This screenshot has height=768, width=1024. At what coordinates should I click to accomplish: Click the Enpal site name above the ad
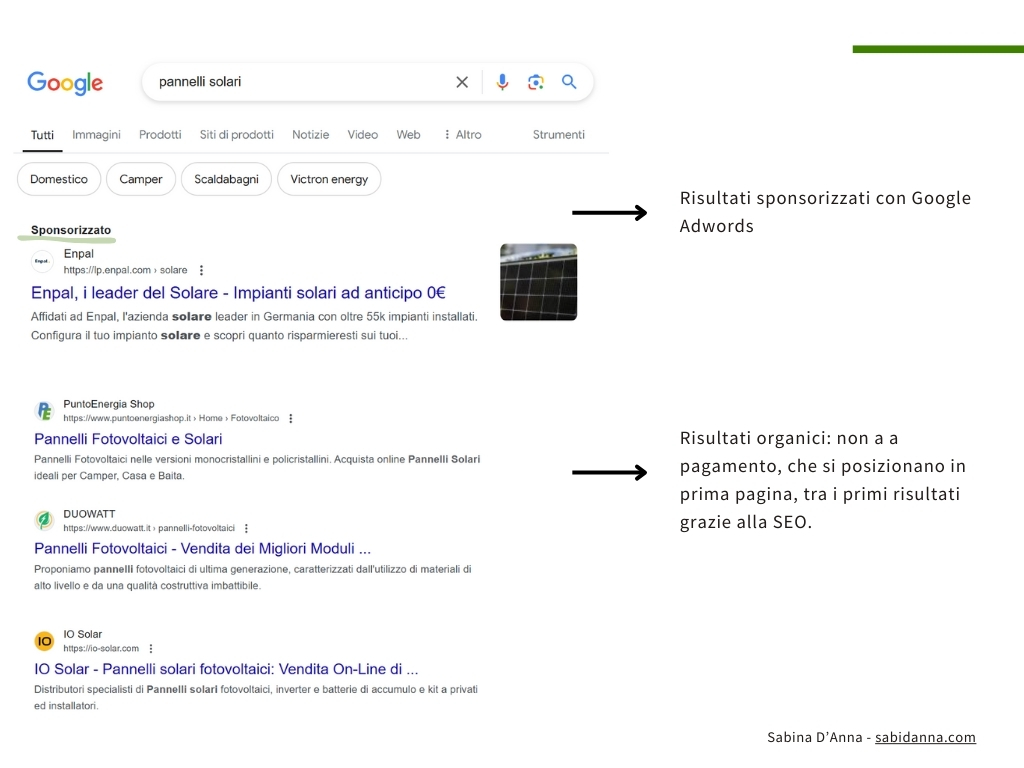coord(78,254)
